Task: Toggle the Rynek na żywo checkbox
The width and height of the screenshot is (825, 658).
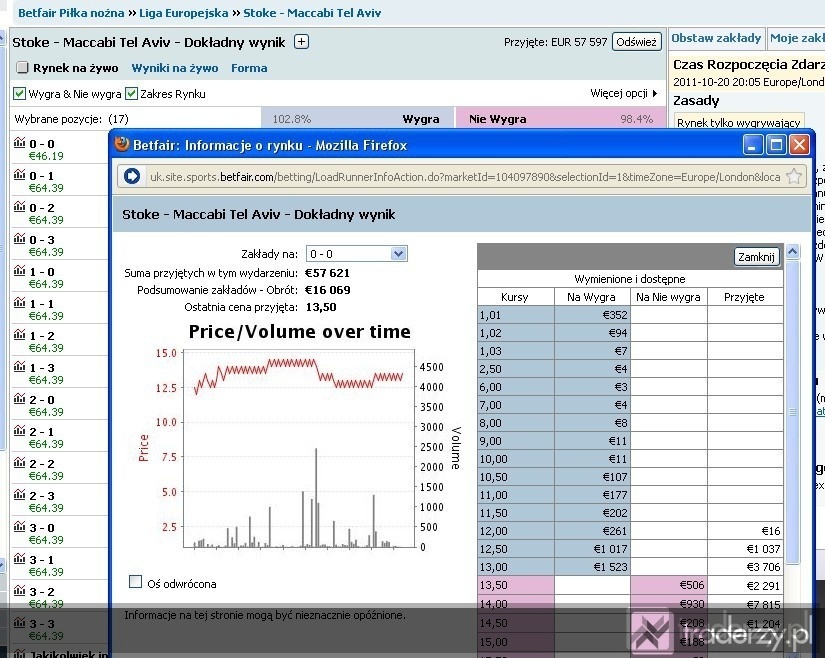Action: pyautogui.click(x=22, y=67)
